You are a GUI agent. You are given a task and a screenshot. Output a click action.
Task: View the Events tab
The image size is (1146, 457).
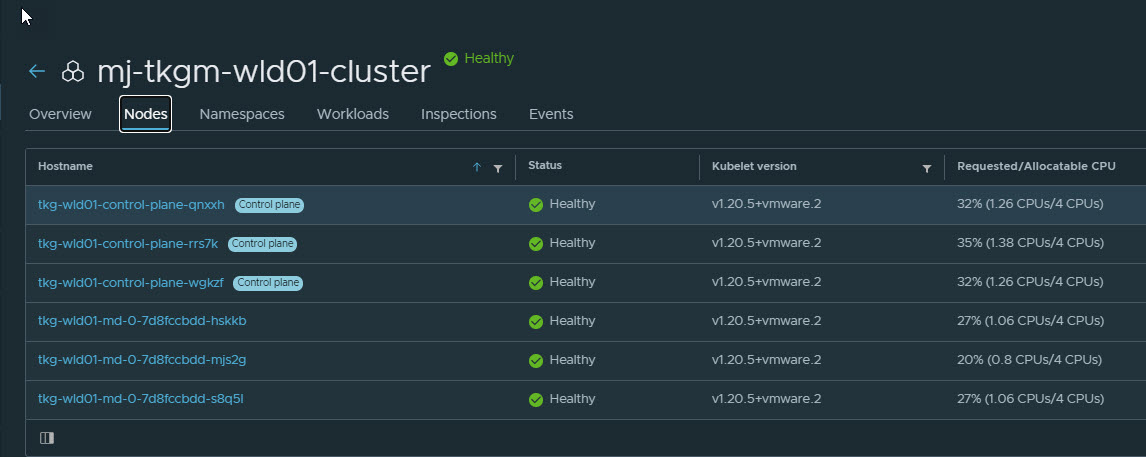tap(551, 114)
